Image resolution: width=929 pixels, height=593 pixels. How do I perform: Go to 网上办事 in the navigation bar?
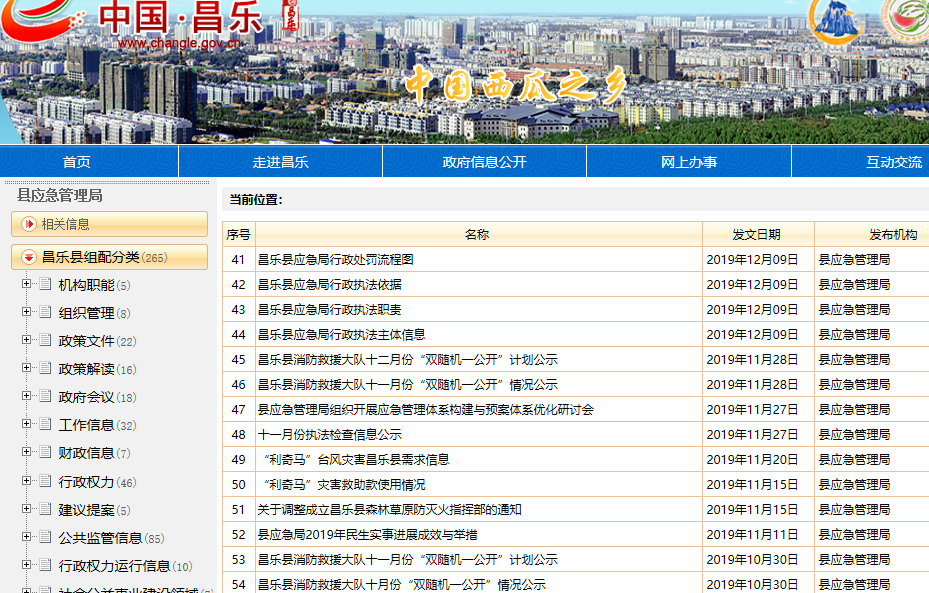coord(688,162)
